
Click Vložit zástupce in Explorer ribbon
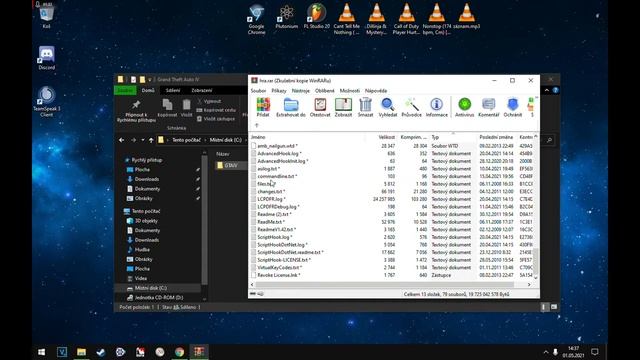[x=216, y=119]
